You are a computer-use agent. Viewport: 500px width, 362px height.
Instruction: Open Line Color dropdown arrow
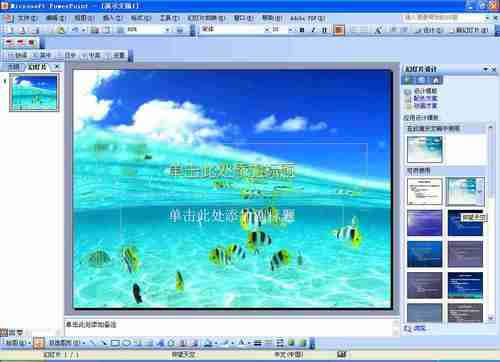tap(232, 343)
